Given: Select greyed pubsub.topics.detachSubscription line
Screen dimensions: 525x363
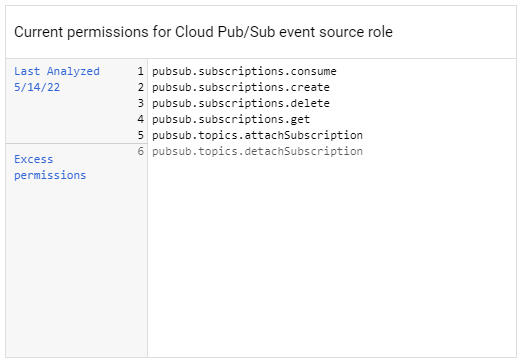Looking at the screenshot, I should pyautogui.click(x=257, y=151).
